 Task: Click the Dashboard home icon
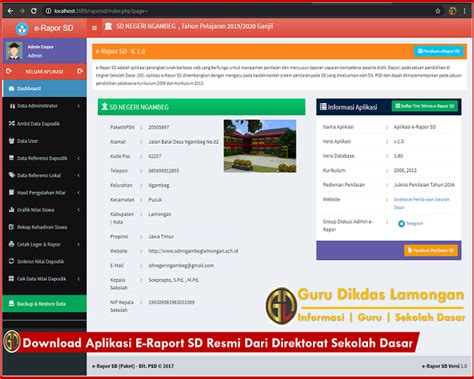[x=11, y=88]
